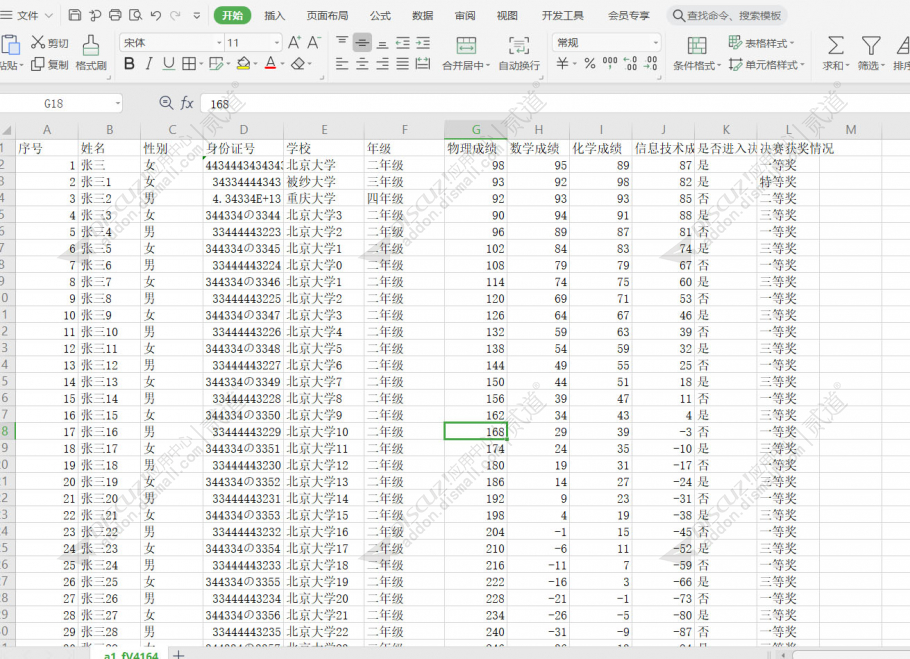Click the zoom icon beside fx
Image resolution: width=910 pixels, height=659 pixels.
coord(166,103)
